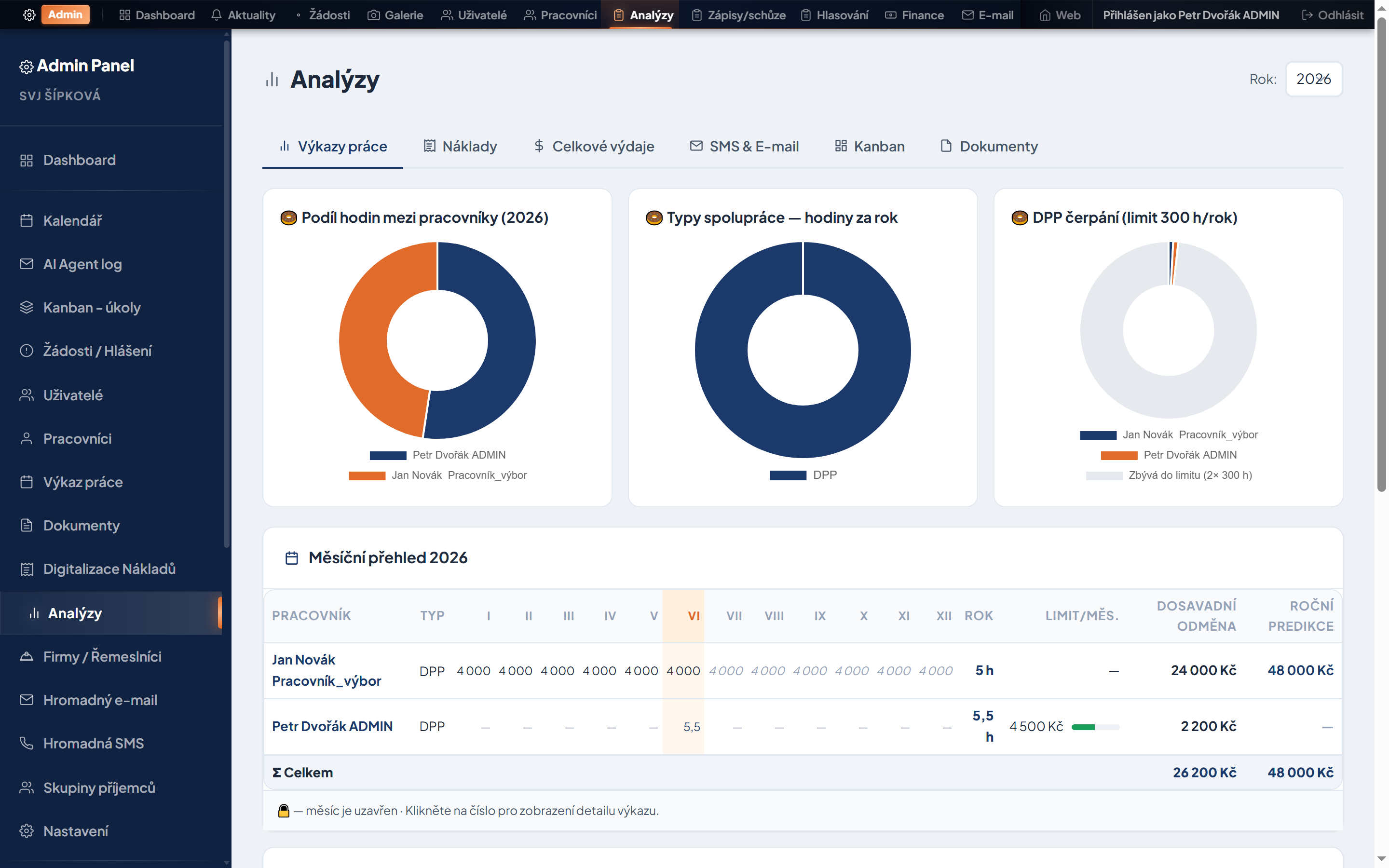Toggle Jan Novák legend in DPP čerpání chart
Image resolution: width=1389 pixels, height=868 pixels.
[1169, 435]
